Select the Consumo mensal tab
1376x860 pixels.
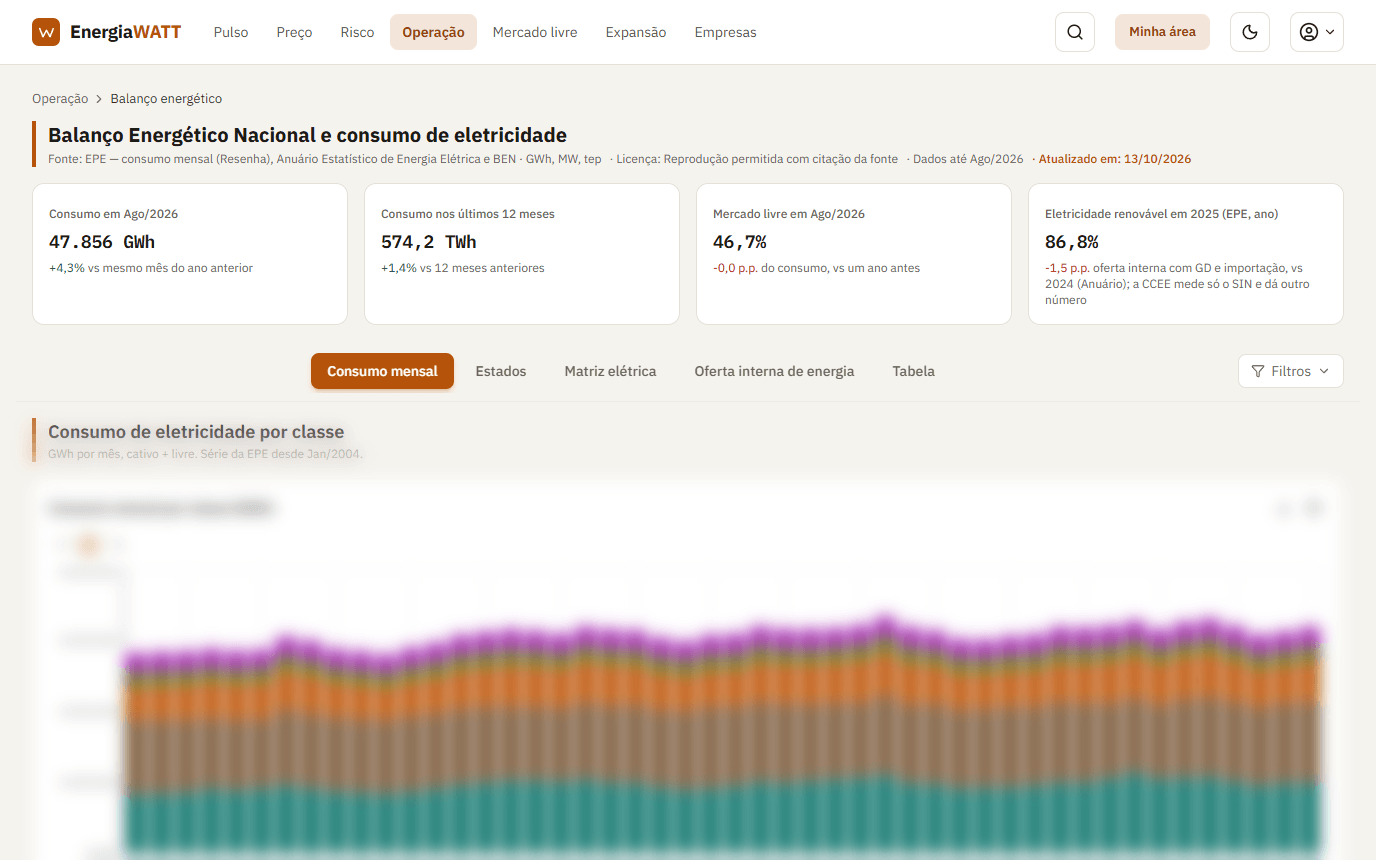382,371
